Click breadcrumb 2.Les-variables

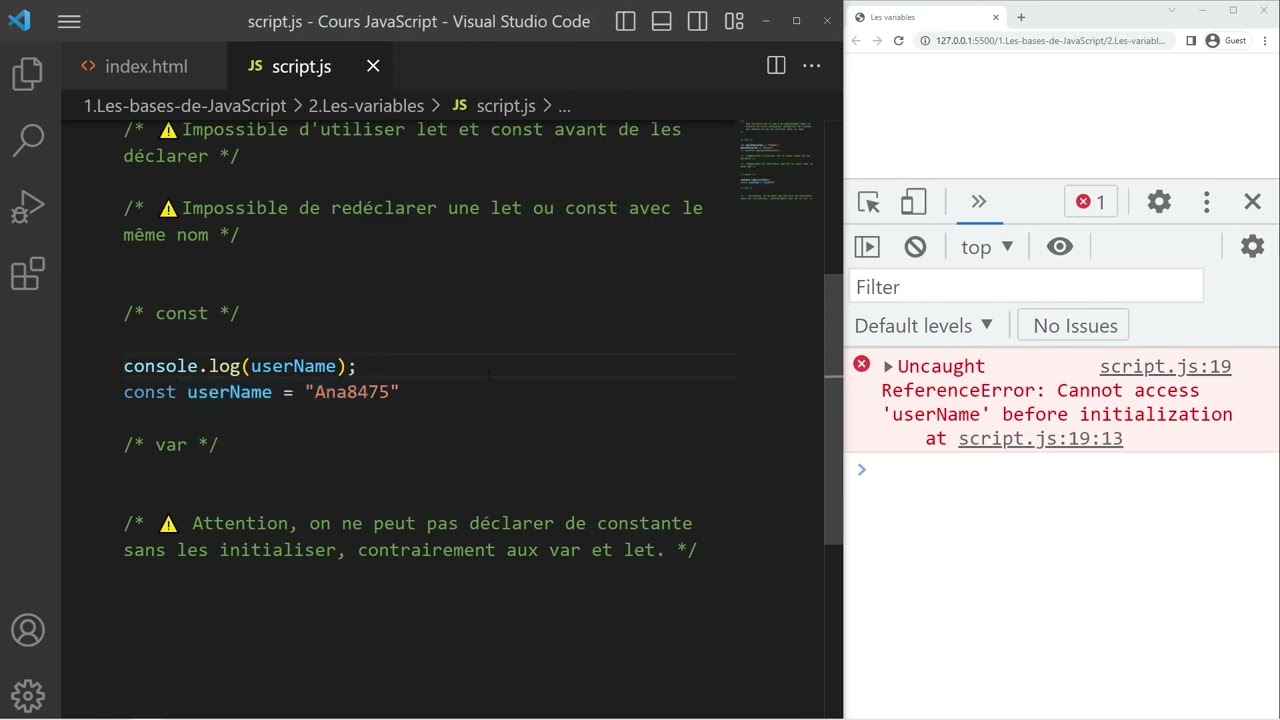click(x=366, y=105)
